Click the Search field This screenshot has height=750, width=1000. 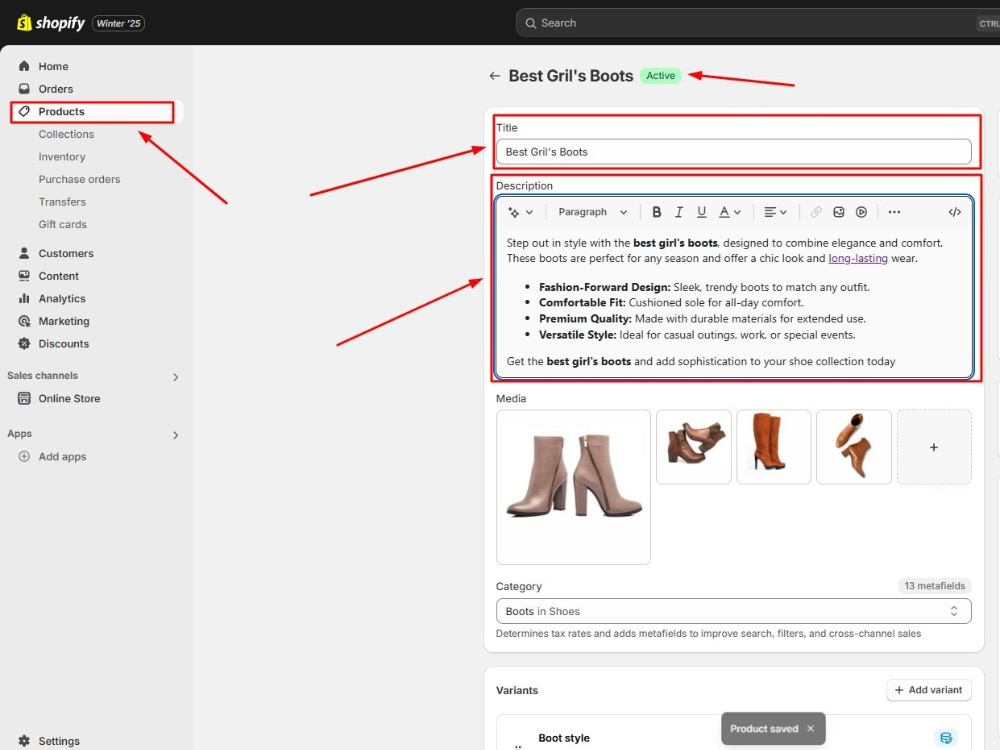coord(758,23)
